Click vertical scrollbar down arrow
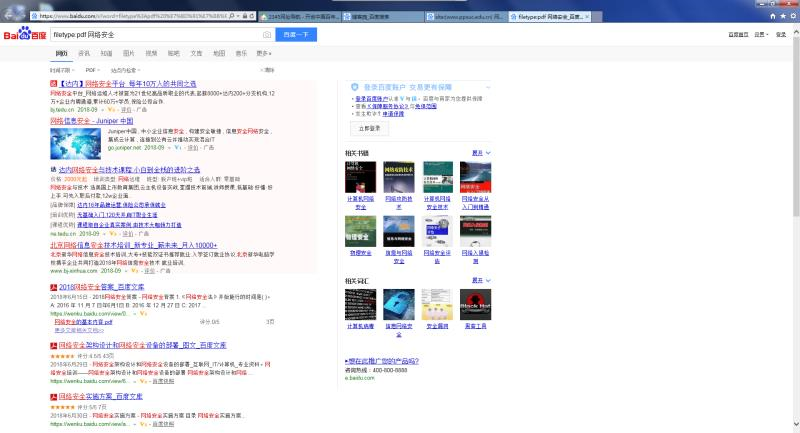The width and height of the screenshot is (800, 433). coord(796,424)
